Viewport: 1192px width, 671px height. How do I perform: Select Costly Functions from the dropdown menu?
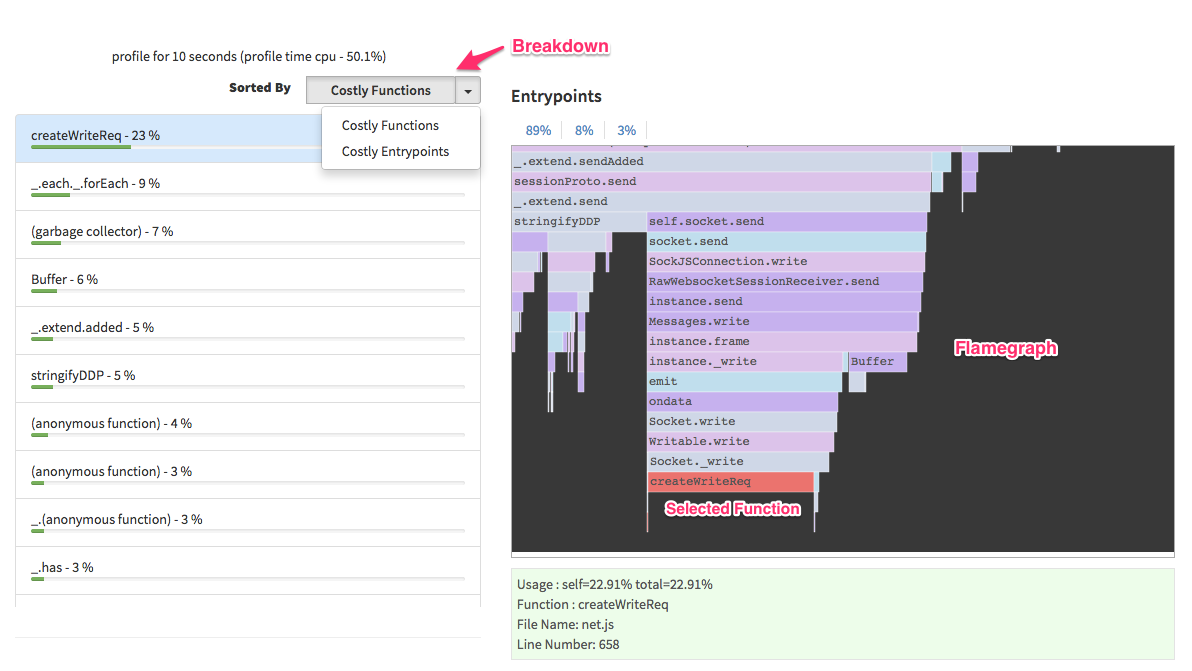click(x=389, y=125)
